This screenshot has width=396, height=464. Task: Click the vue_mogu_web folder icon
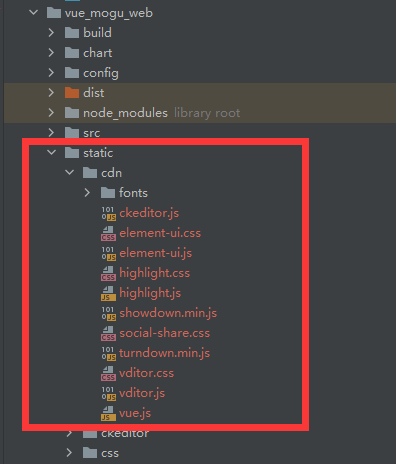[x=54, y=13]
